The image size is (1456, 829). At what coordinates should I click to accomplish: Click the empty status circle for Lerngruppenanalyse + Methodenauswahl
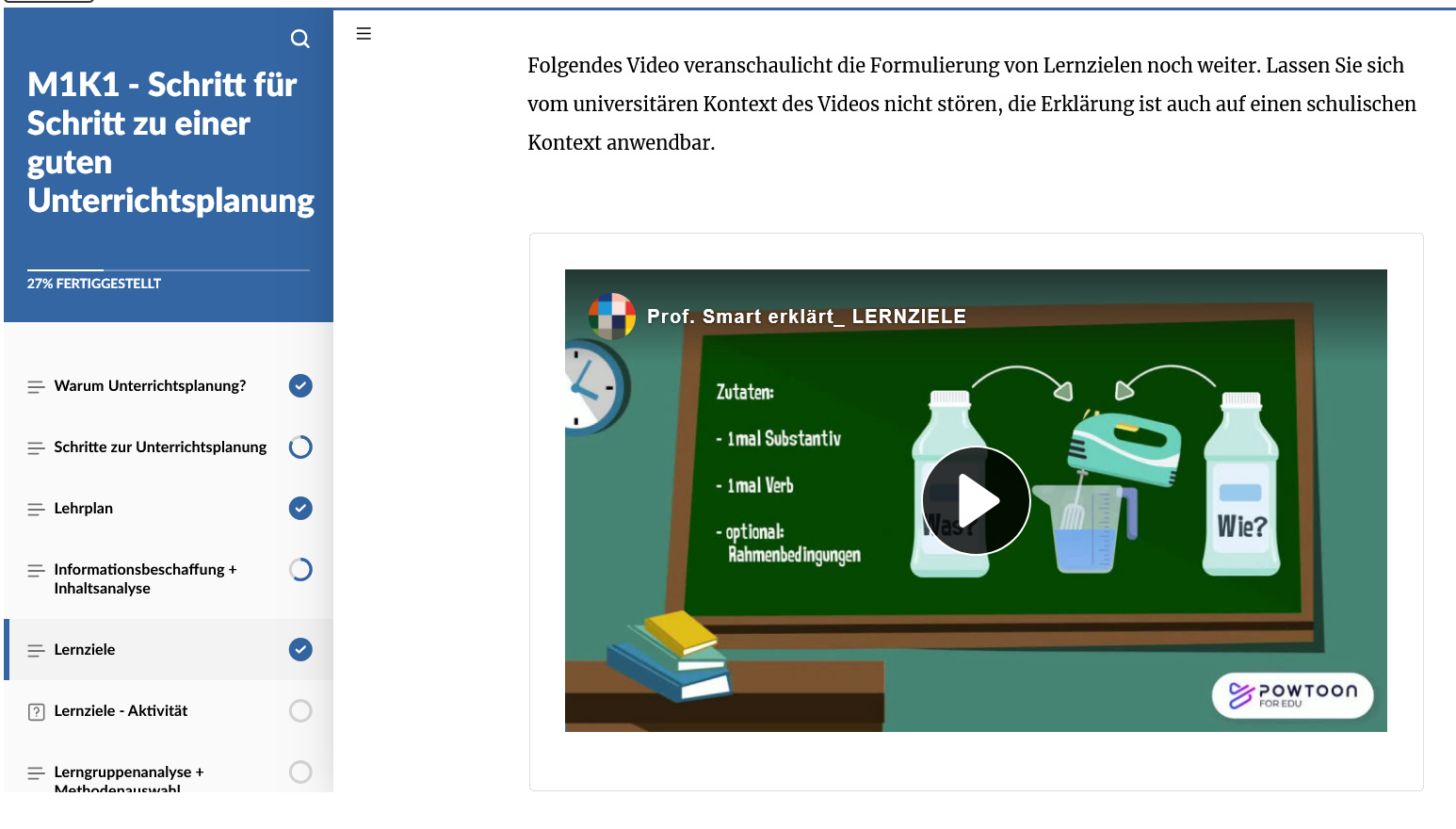click(x=300, y=772)
